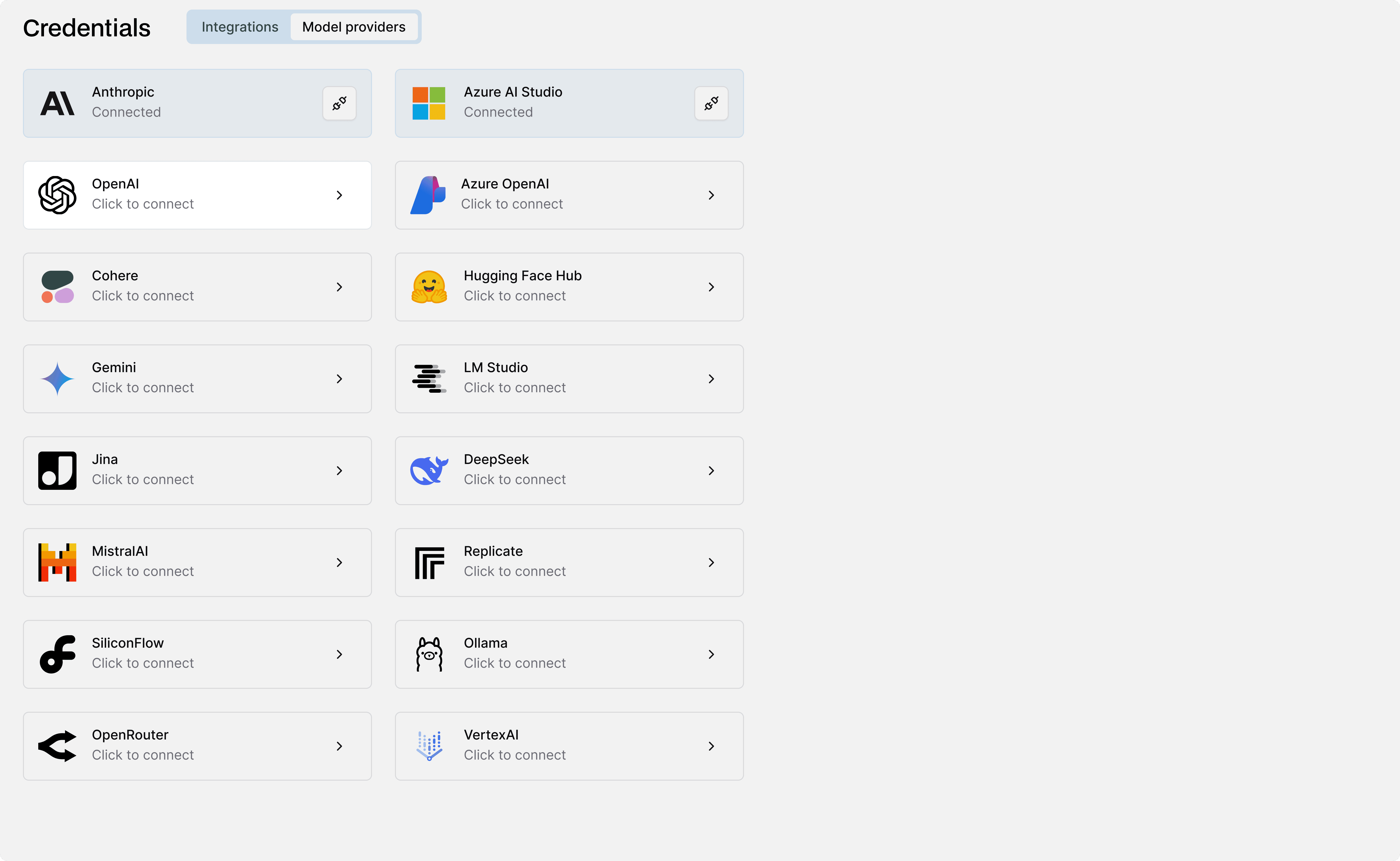Click the Ollama provider name
This screenshot has width=1400, height=861.
(x=486, y=643)
